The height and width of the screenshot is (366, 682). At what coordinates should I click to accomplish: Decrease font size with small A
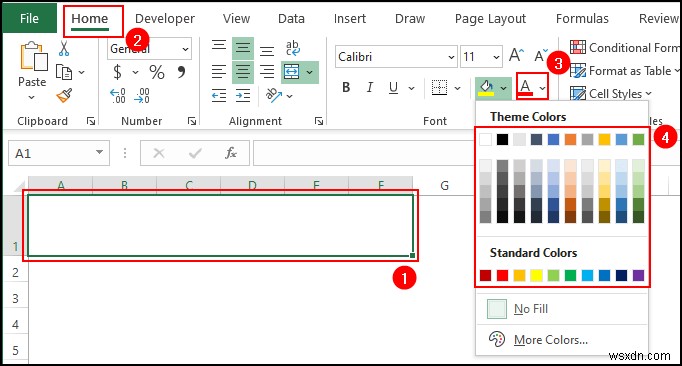click(x=541, y=55)
